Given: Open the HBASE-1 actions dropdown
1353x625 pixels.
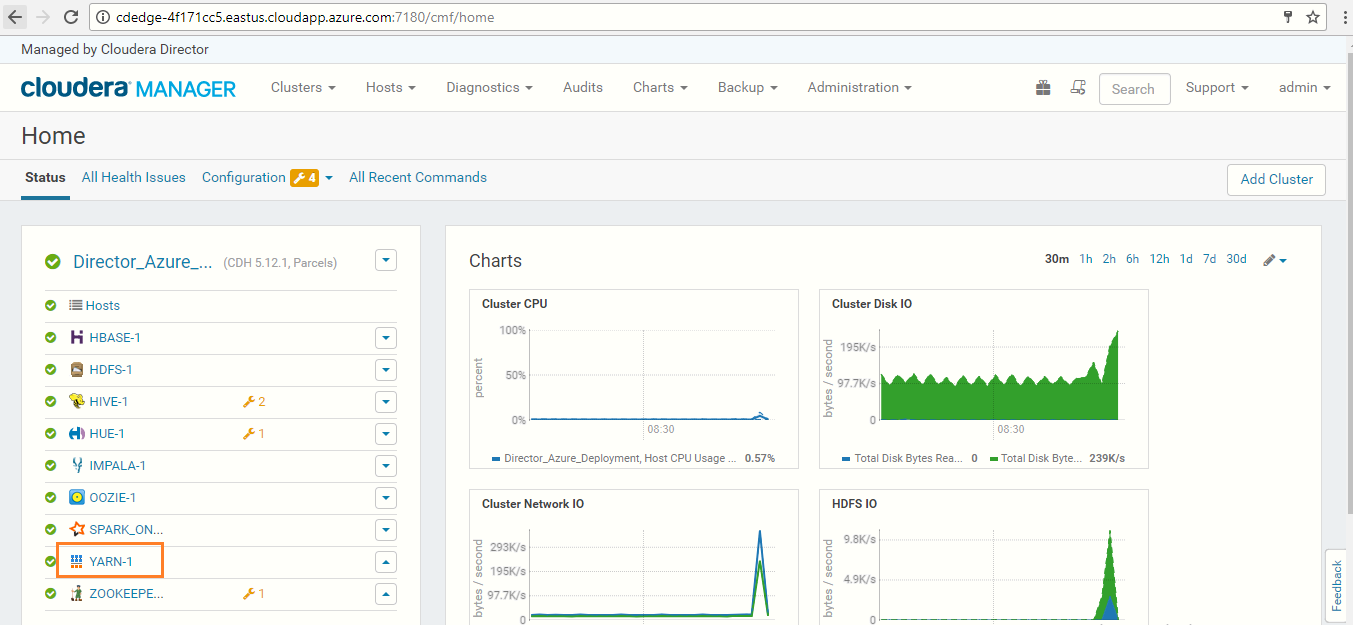Looking at the screenshot, I should 386,338.
